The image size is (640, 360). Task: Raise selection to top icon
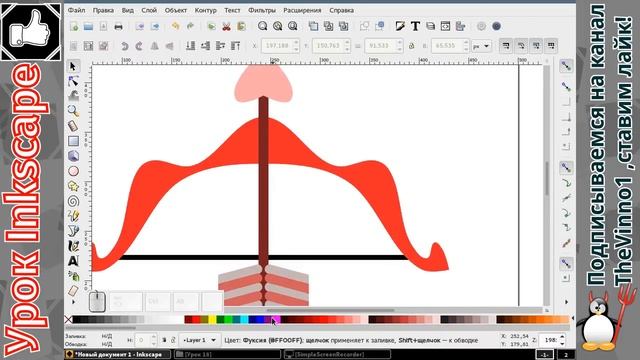point(236,46)
